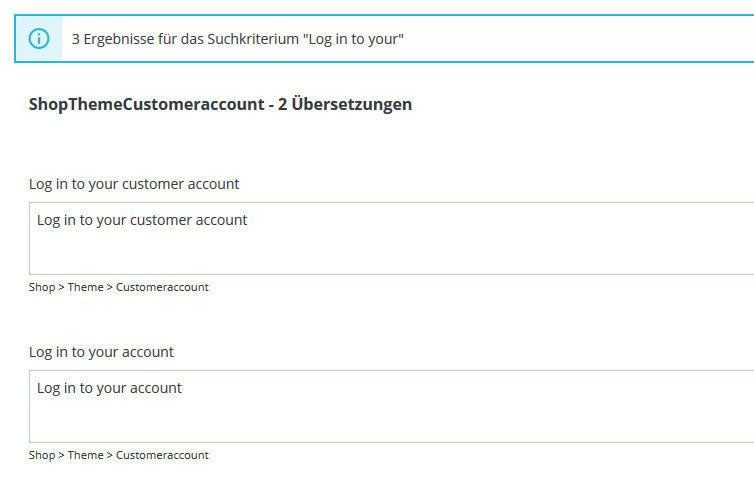
Task: Click 'Theme' in the bottom breadcrumb
Action: (x=85, y=455)
